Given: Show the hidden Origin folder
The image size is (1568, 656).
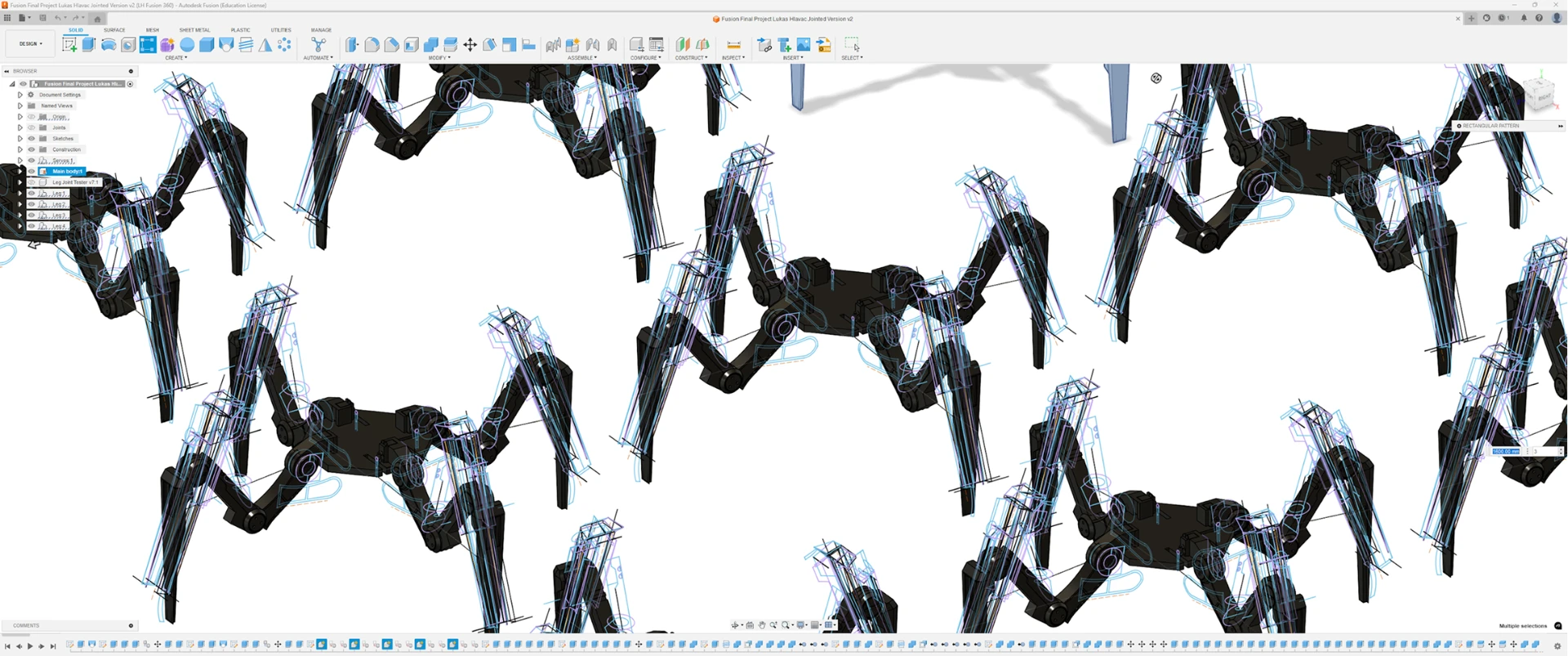Looking at the screenshot, I should (32, 117).
